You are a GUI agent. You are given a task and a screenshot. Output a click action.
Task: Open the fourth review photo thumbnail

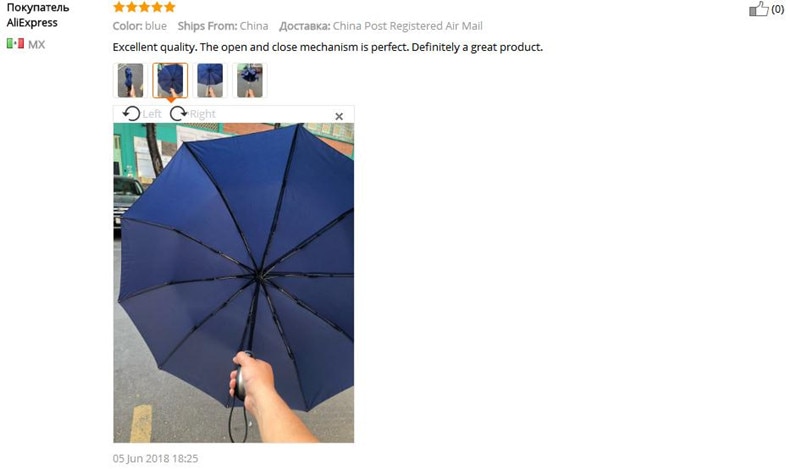point(249,80)
